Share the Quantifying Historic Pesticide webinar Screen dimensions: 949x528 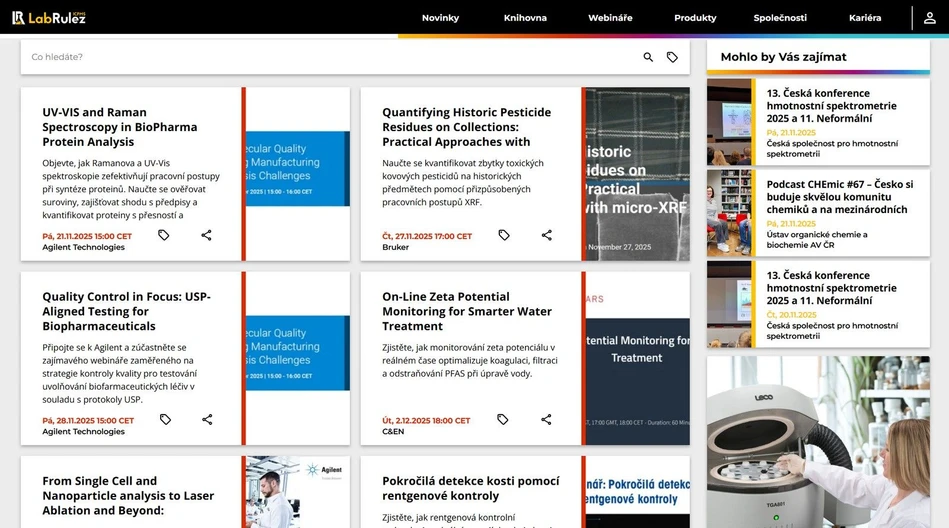click(546, 235)
